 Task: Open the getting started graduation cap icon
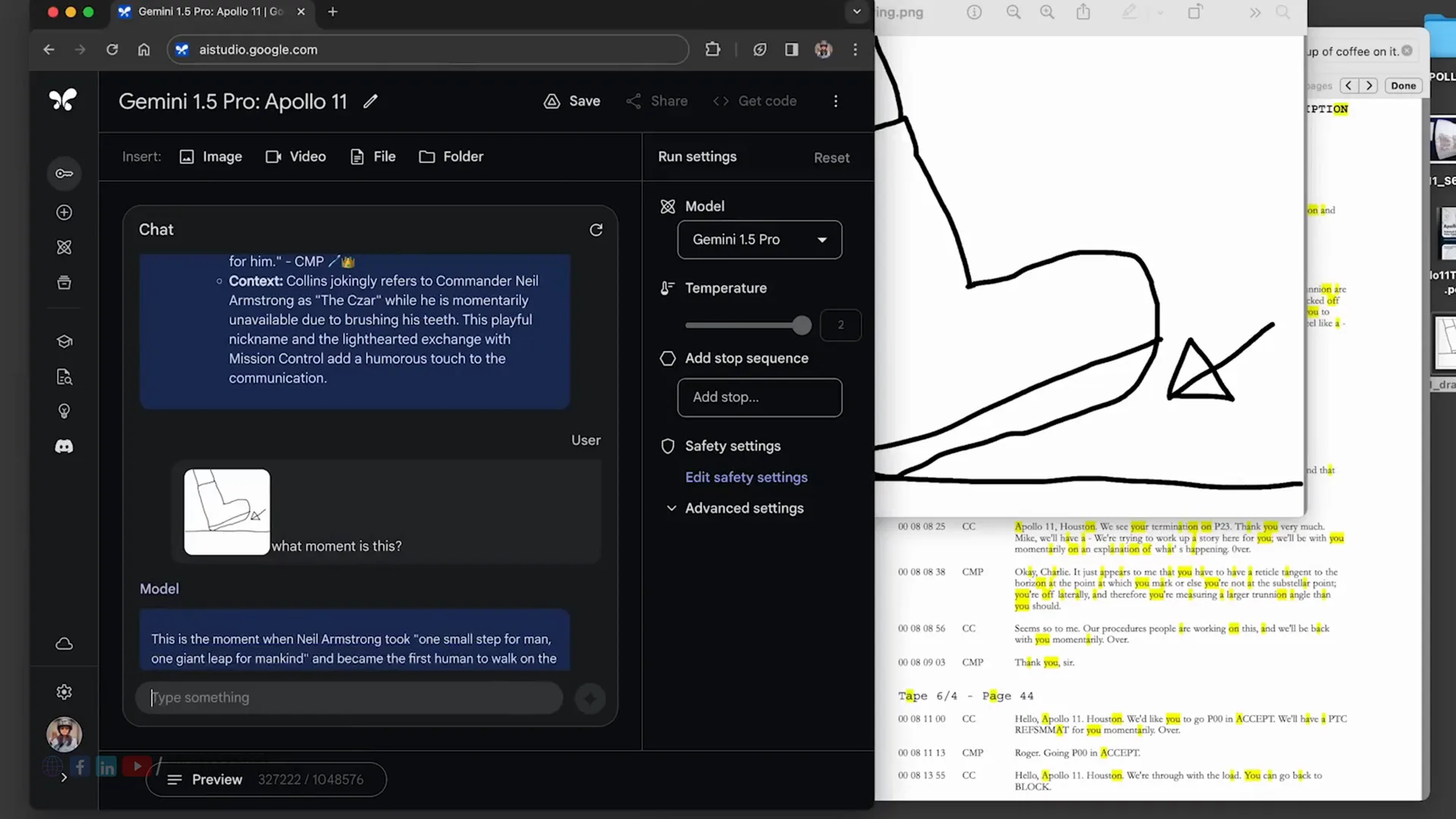coord(64,341)
